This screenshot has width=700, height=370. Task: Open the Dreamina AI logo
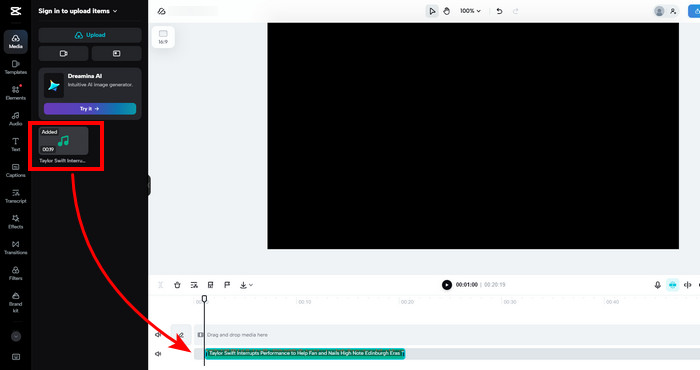pos(54,85)
